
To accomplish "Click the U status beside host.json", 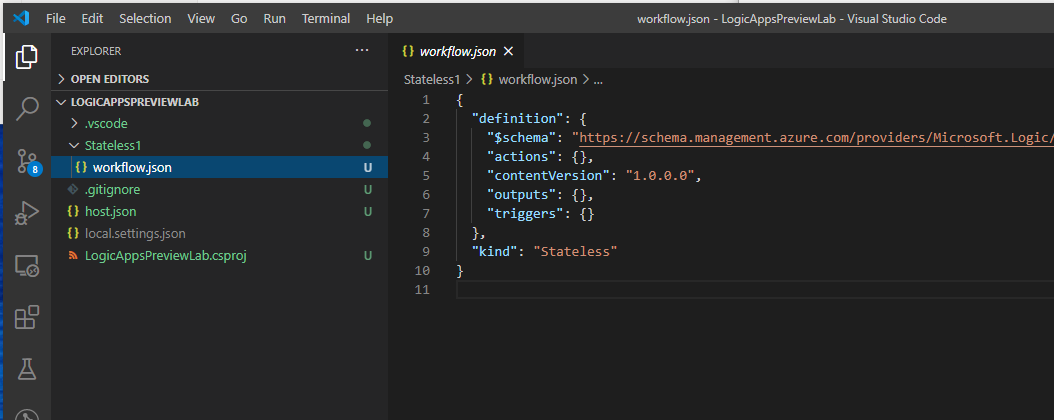I will [x=367, y=212].
